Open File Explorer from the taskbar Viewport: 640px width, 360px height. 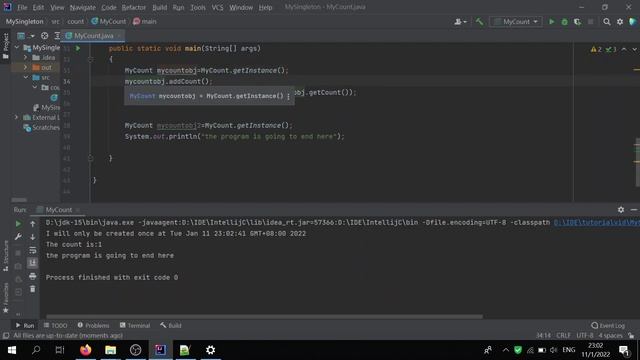coord(110,350)
